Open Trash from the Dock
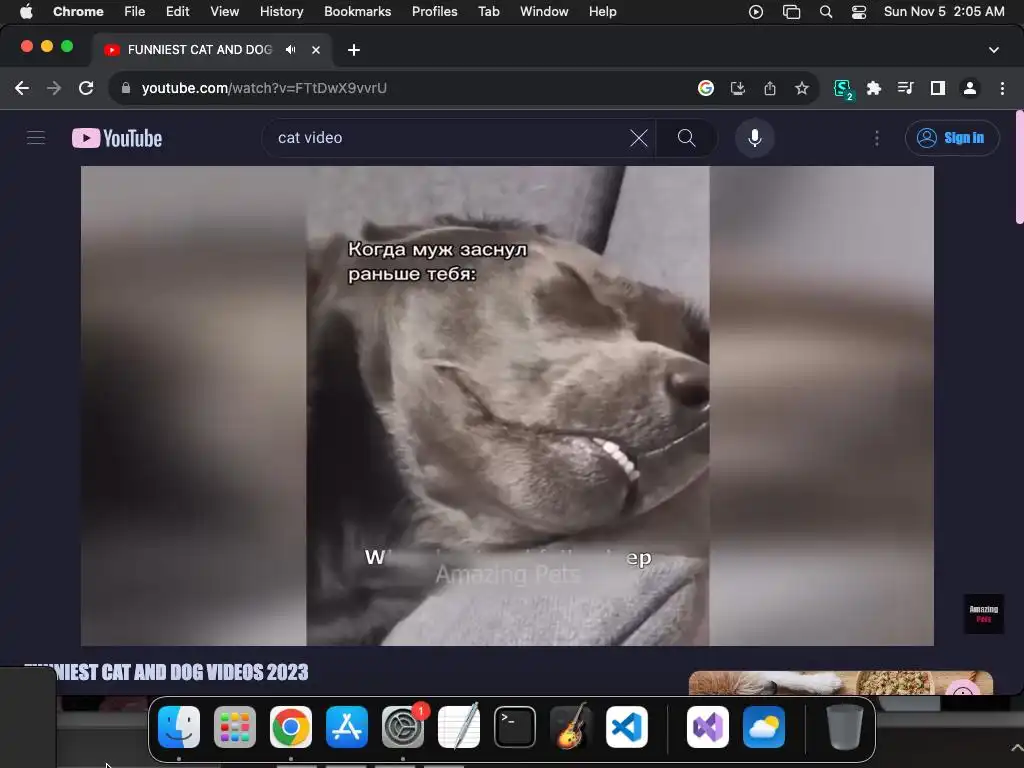This screenshot has height=768, width=1024. point(845,727)
